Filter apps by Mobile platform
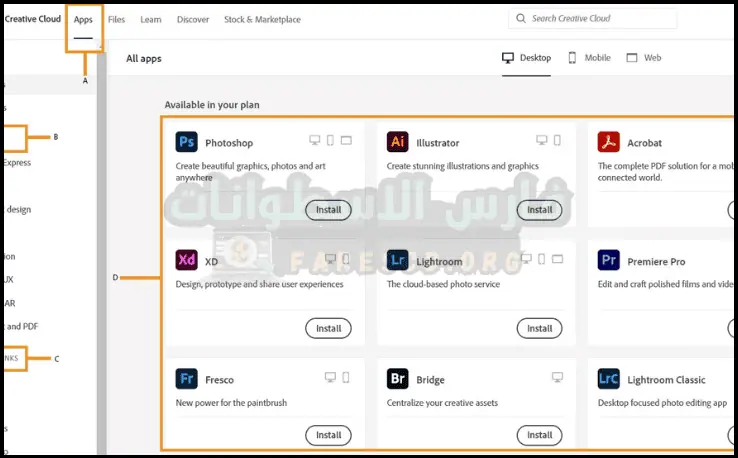The height and width of the screenshot is (458, 738). click(x=590, y=58)
